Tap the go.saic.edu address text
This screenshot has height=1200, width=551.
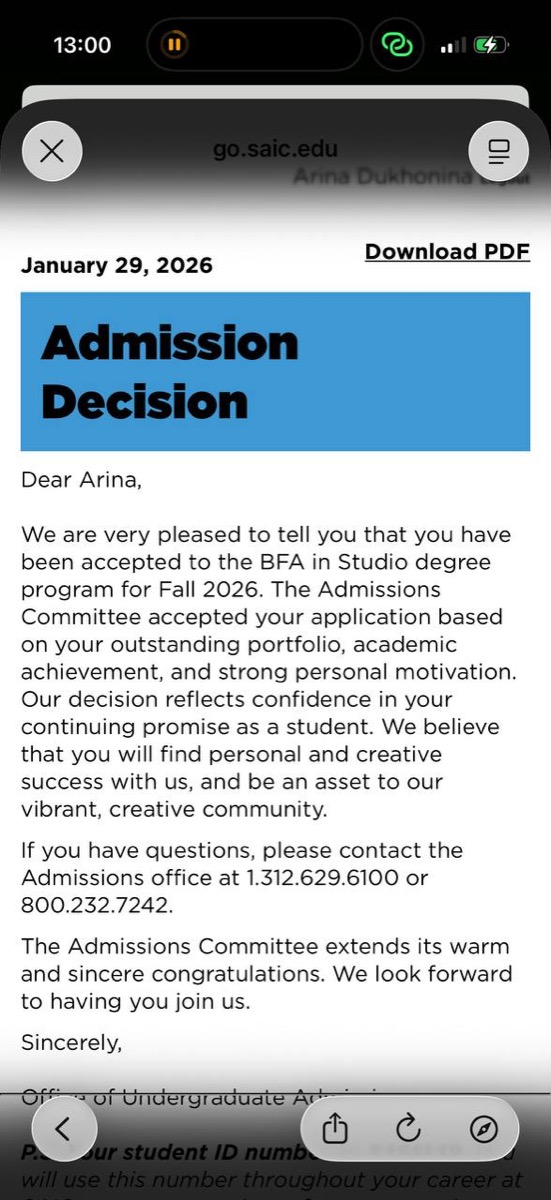[275, 150]
